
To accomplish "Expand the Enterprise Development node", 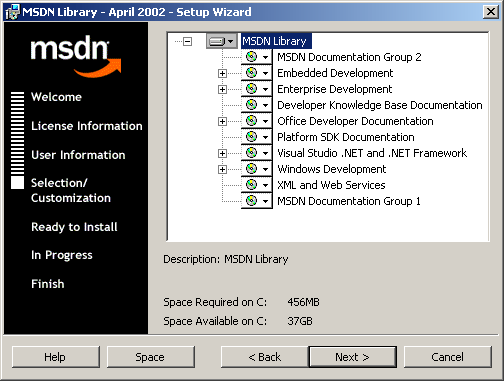I will point(222,89).
